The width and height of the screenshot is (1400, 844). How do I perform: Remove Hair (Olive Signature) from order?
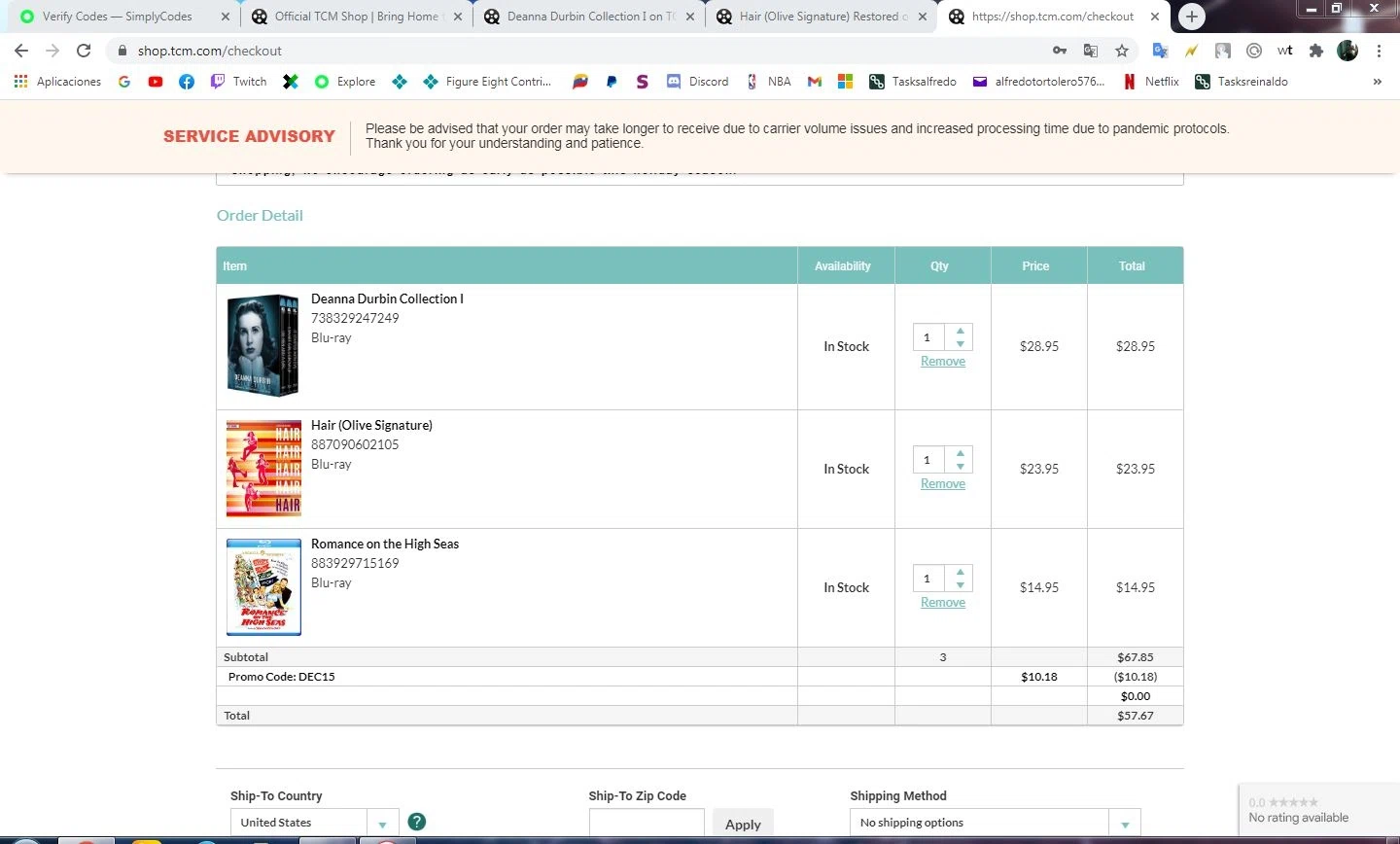943,484
